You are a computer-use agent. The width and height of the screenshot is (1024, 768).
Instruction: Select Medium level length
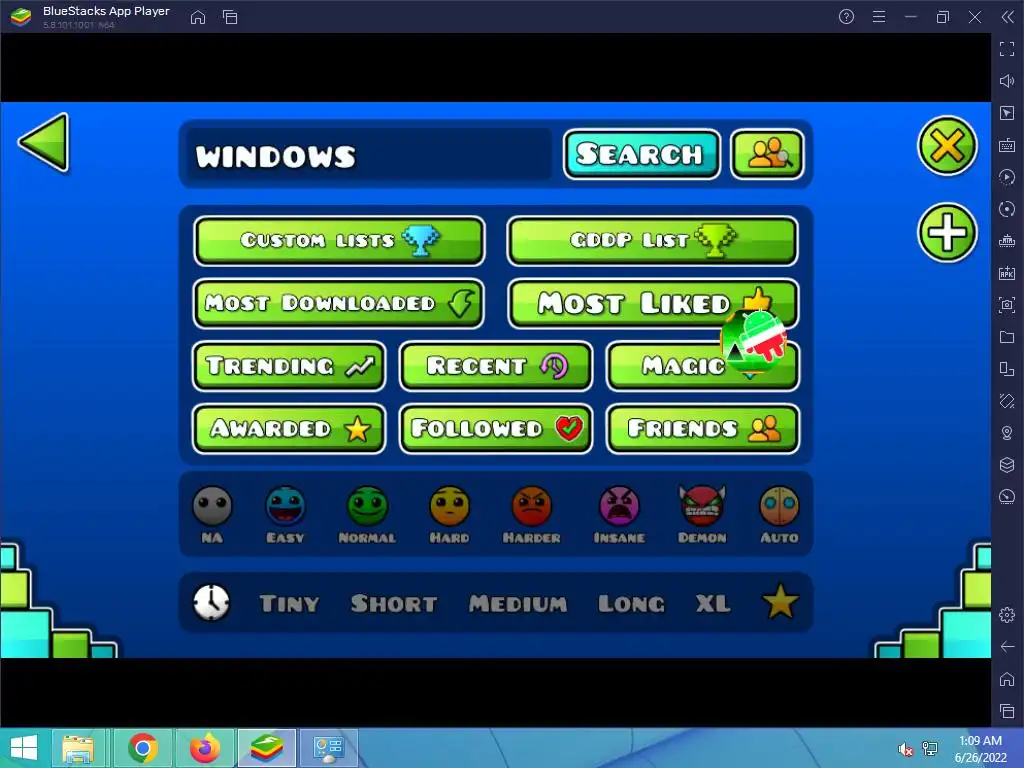(518, 603)
